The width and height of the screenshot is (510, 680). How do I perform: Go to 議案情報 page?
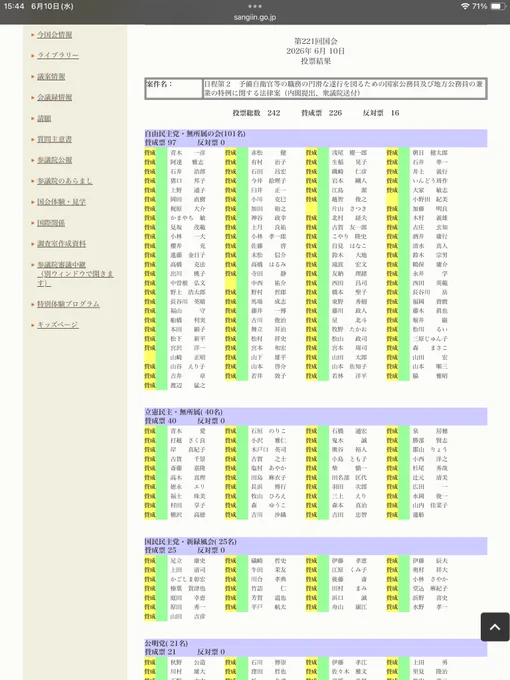[x=51, y=76]
